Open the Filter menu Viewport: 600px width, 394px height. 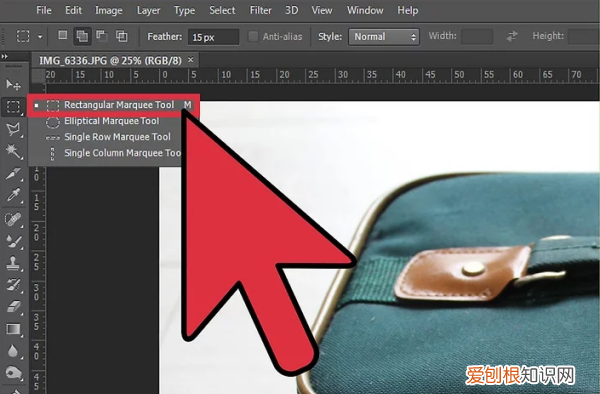click(261, 10)
